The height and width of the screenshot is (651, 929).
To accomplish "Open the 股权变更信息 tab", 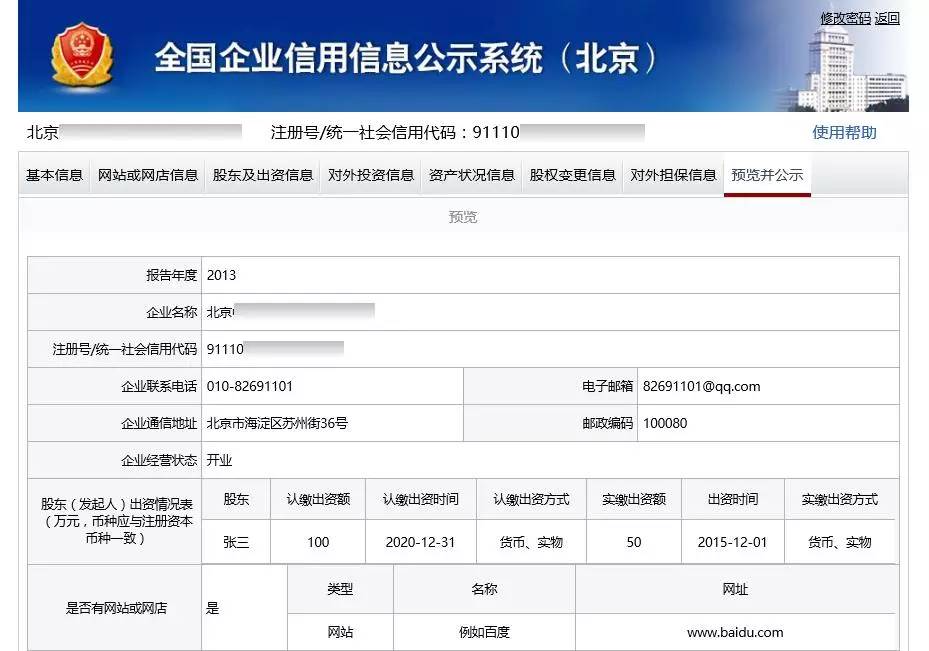I will 573,175.
